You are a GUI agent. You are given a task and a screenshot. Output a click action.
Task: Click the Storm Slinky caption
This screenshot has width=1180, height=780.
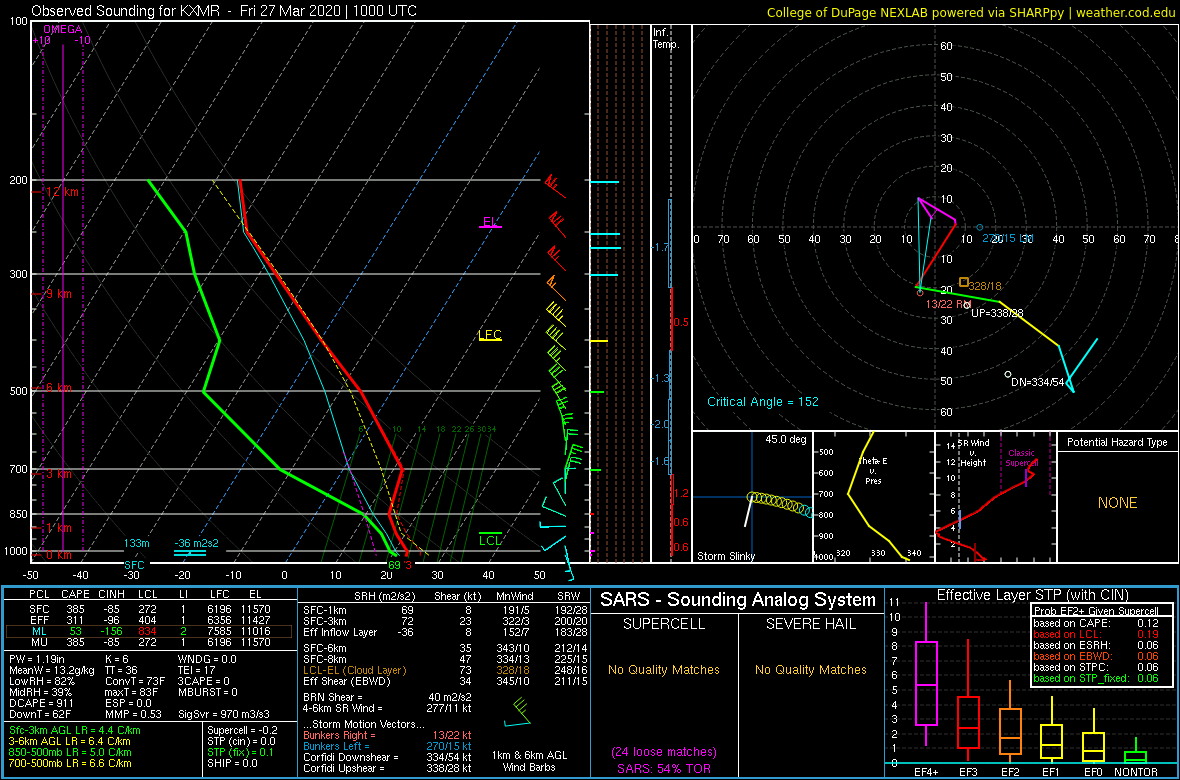pos(726,556)
